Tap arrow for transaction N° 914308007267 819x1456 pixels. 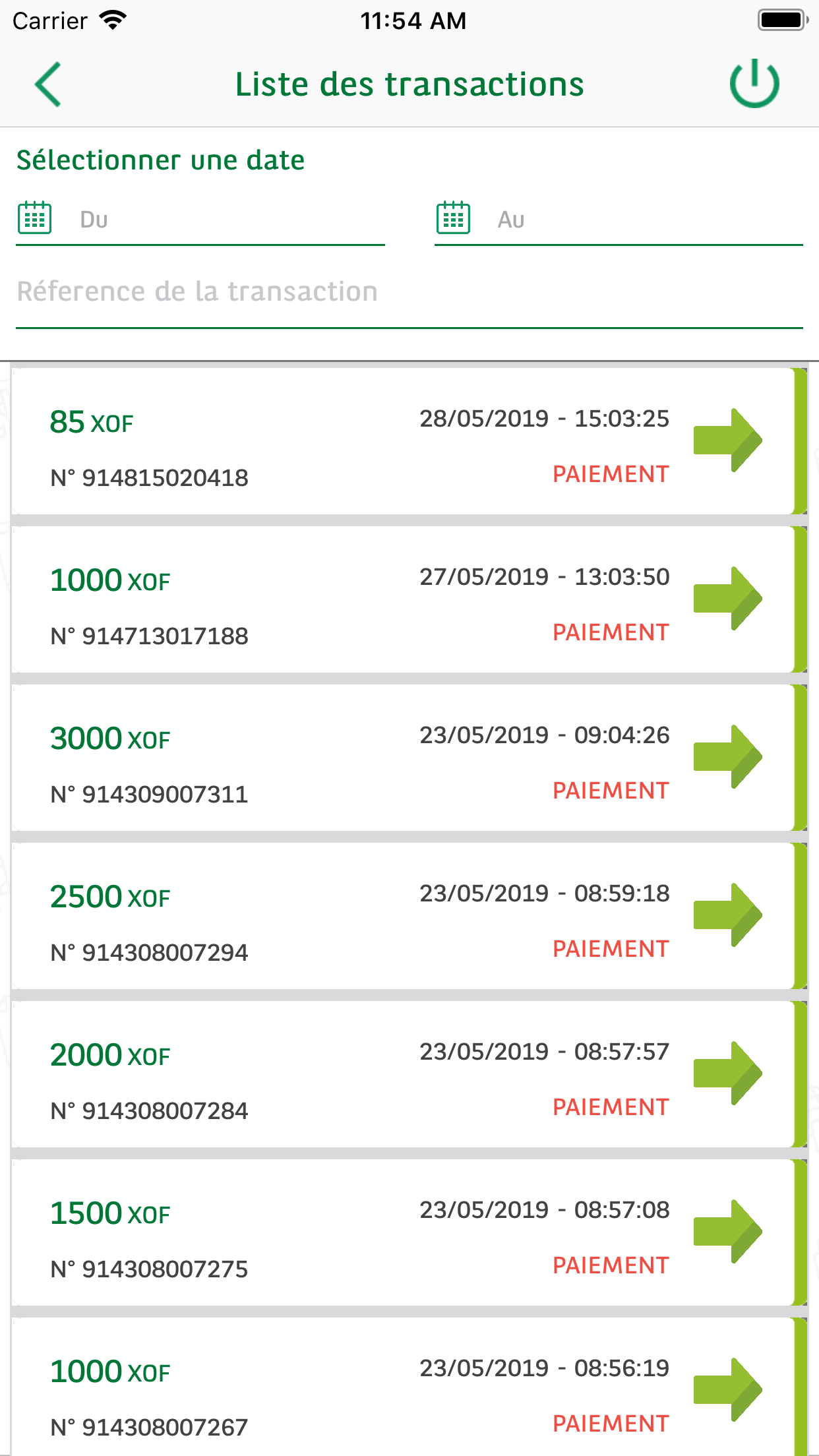[x=727, y=1389]
